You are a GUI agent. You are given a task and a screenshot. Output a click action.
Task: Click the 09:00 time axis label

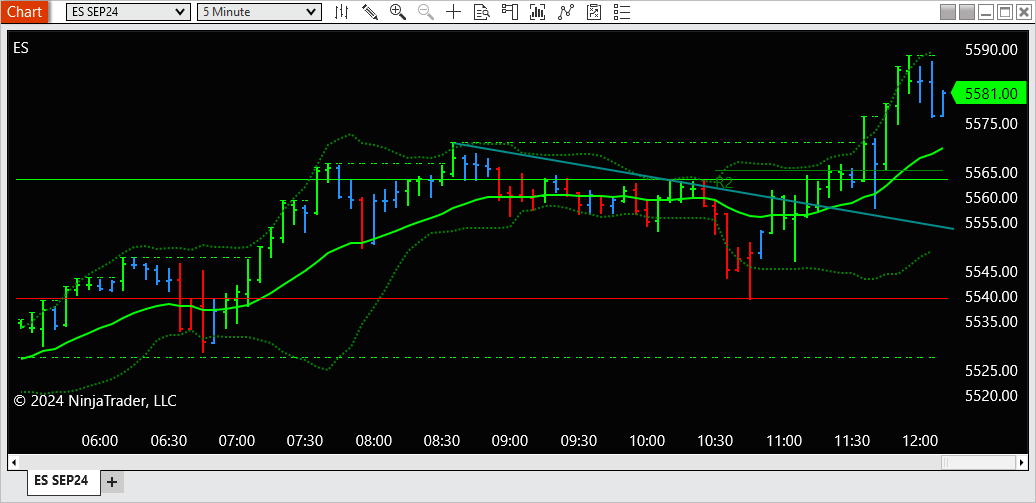[x=510, y=441]
